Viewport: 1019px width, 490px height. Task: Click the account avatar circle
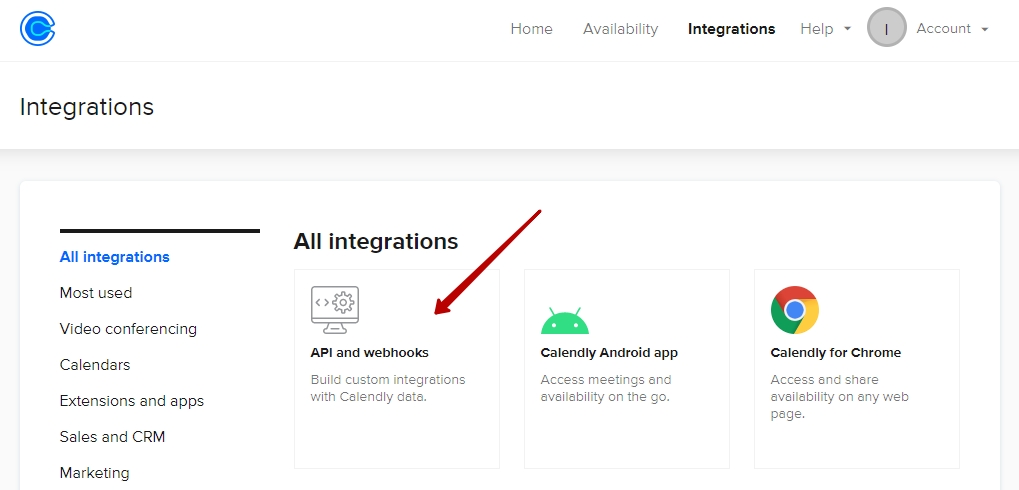(886, 27)
